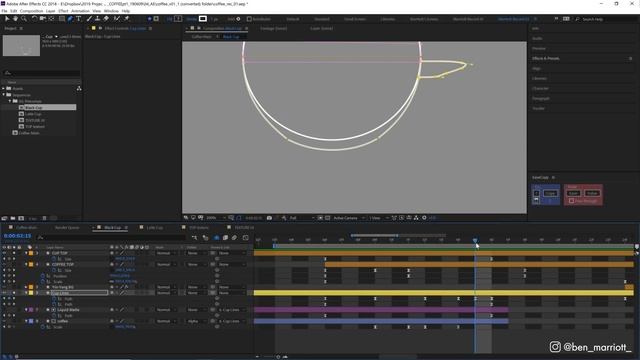The height and width of the screenshot is (360, 640).
Task: Open parent dropdown for Liquid Matte layer
Action: point(231,310)
